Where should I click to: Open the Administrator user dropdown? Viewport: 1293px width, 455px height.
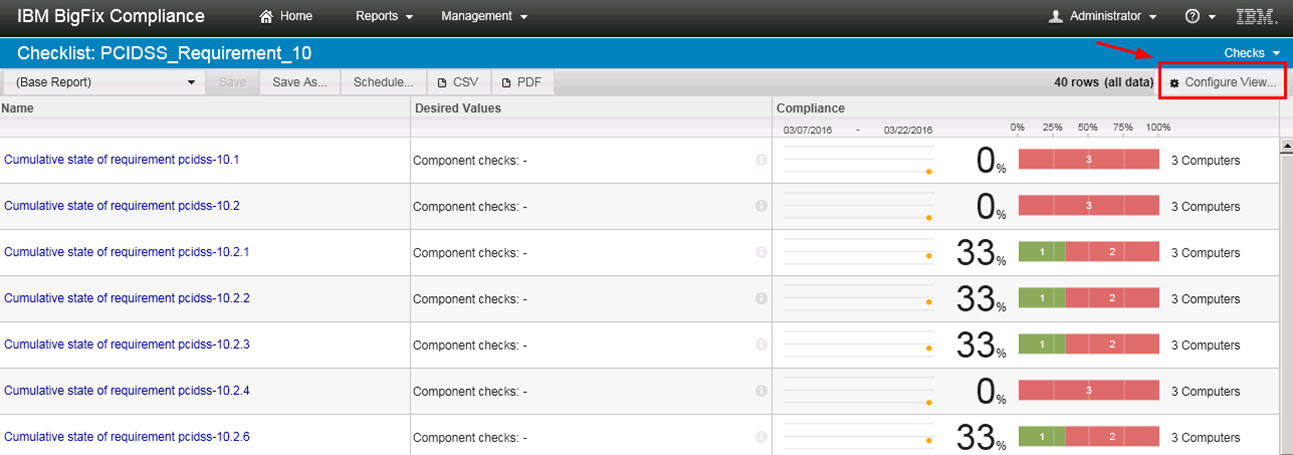(x=1104, y=16)
